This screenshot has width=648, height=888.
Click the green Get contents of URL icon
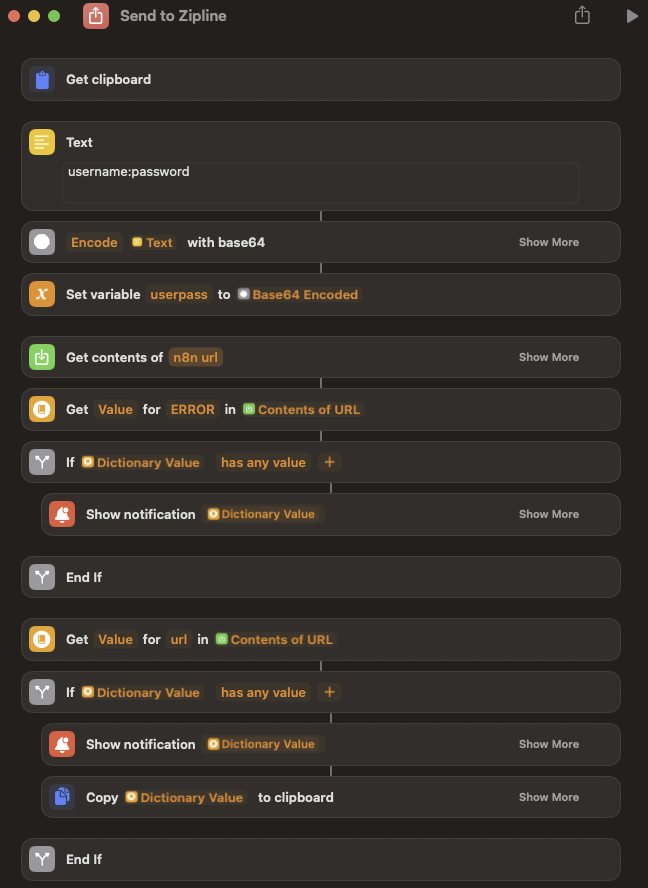tap(42, 357)
